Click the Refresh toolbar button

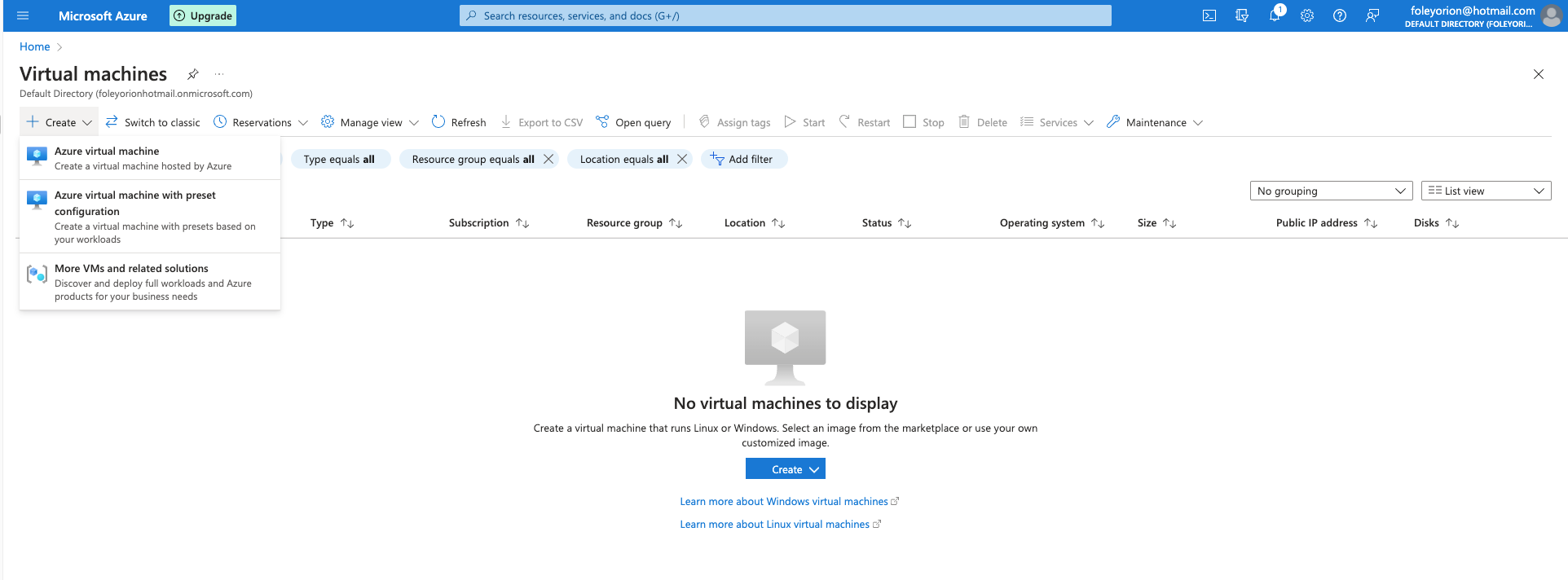[x=459, y=122]
